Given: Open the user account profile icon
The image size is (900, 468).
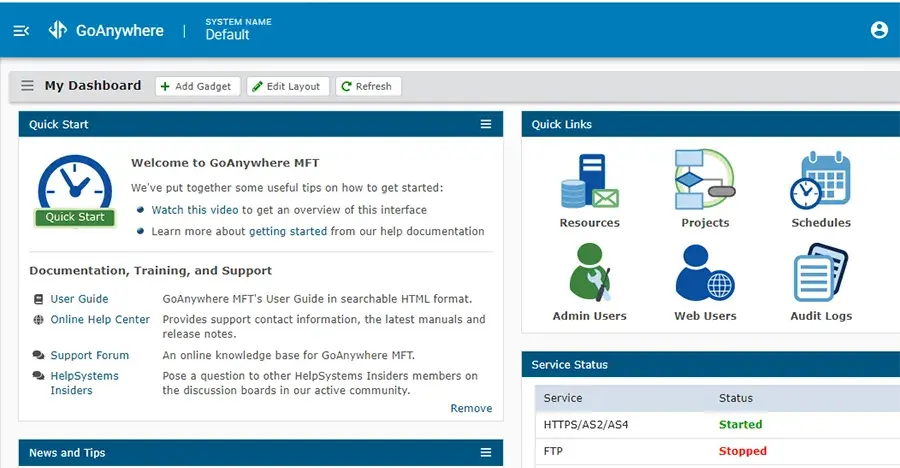Looking at the screenshot, I should point(879,30).
